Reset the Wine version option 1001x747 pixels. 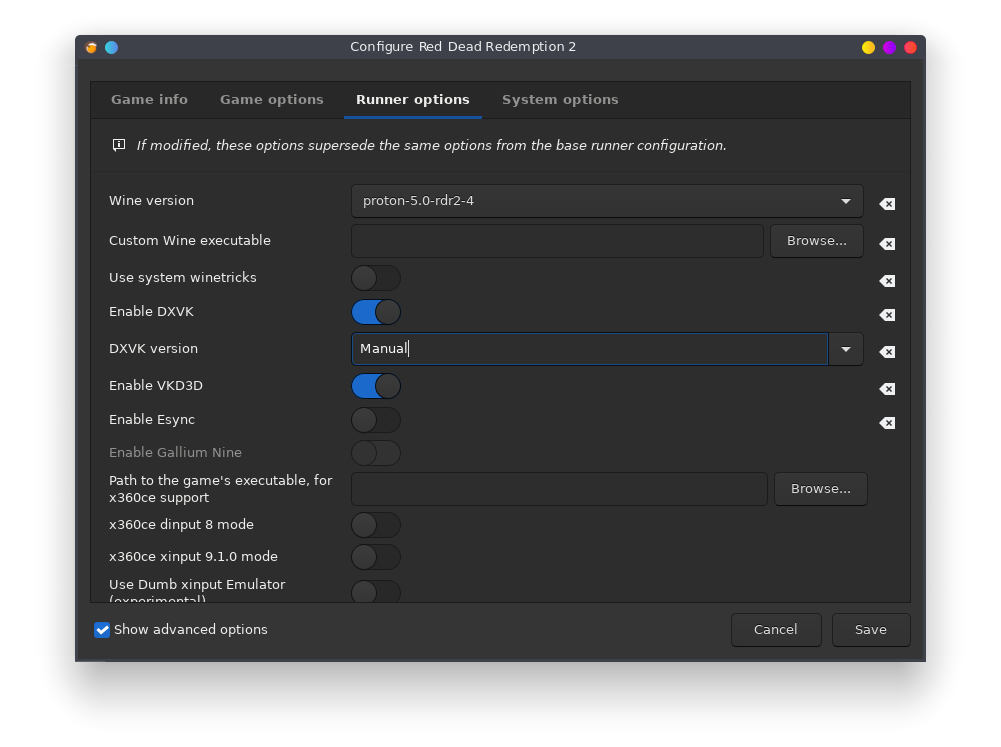tap(887, 204)
